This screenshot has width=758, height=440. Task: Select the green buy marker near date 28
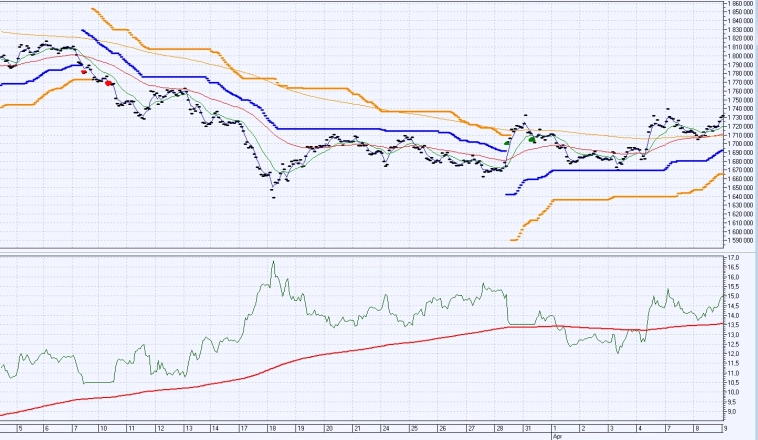click(507, 143)
